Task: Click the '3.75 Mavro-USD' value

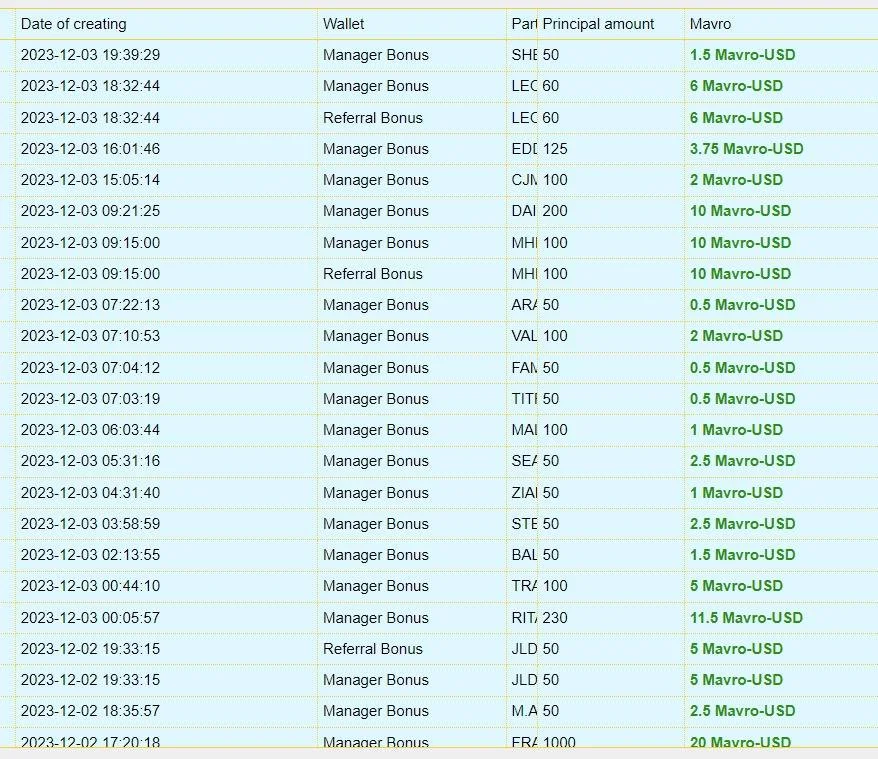Action: (746, 149)
